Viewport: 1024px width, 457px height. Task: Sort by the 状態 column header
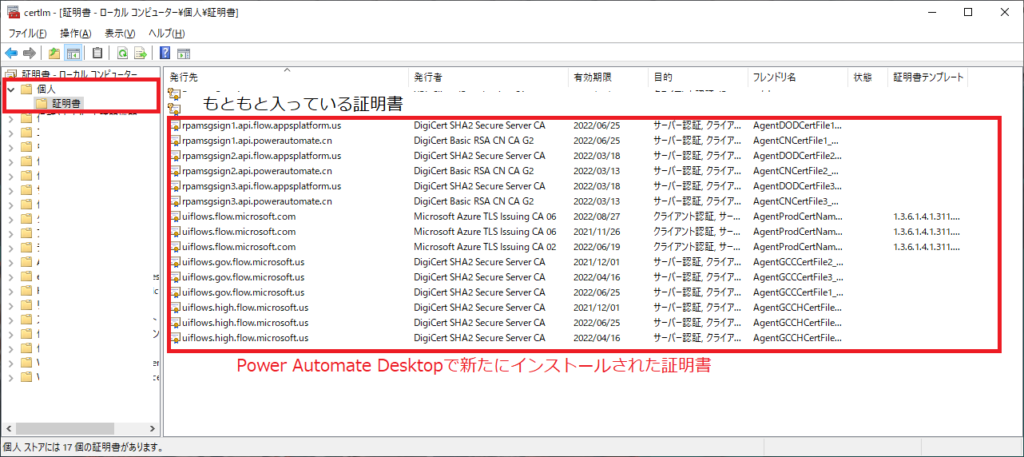pos(867,77)
